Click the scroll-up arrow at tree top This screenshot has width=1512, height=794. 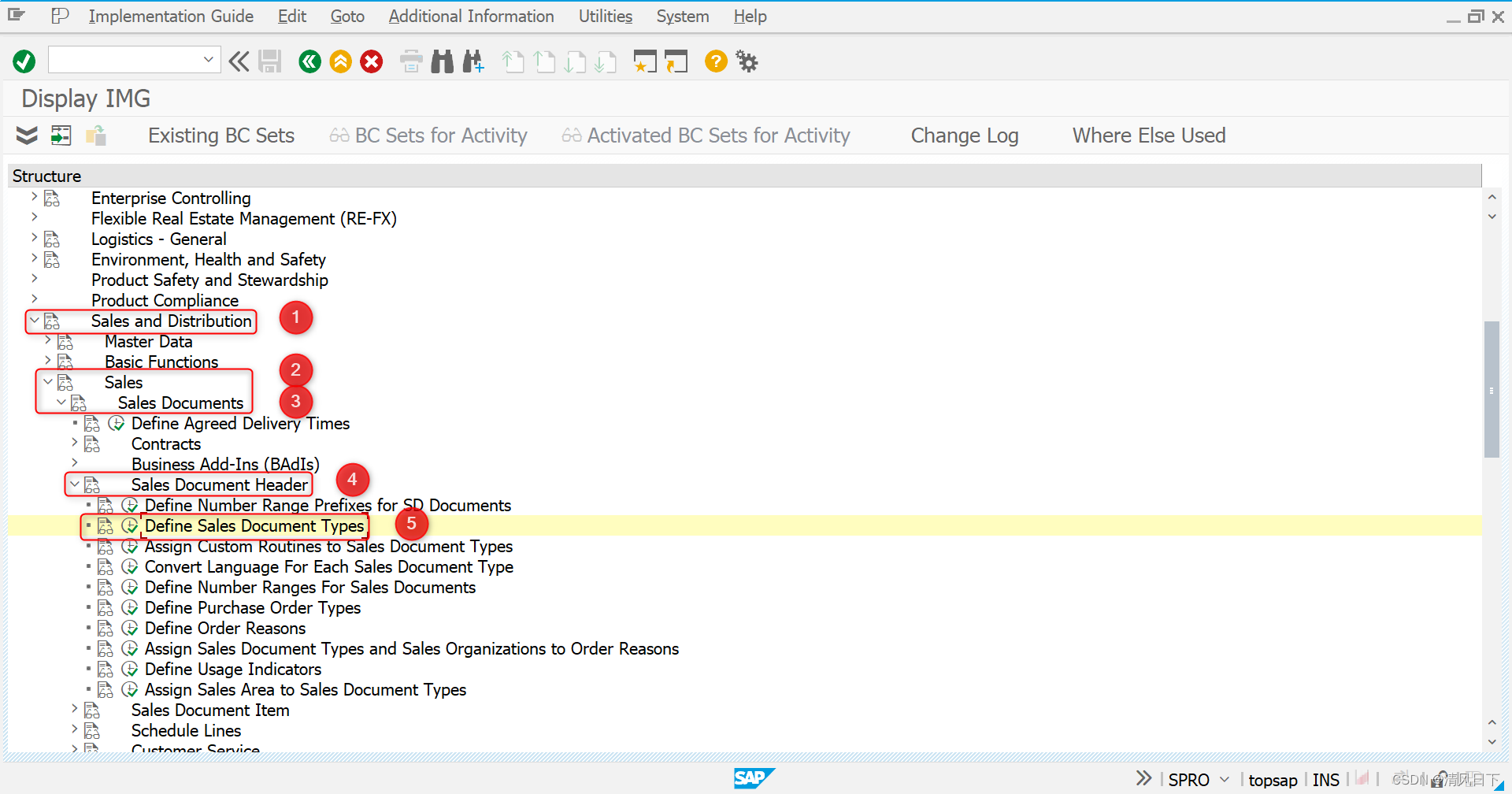point(1492,196)
